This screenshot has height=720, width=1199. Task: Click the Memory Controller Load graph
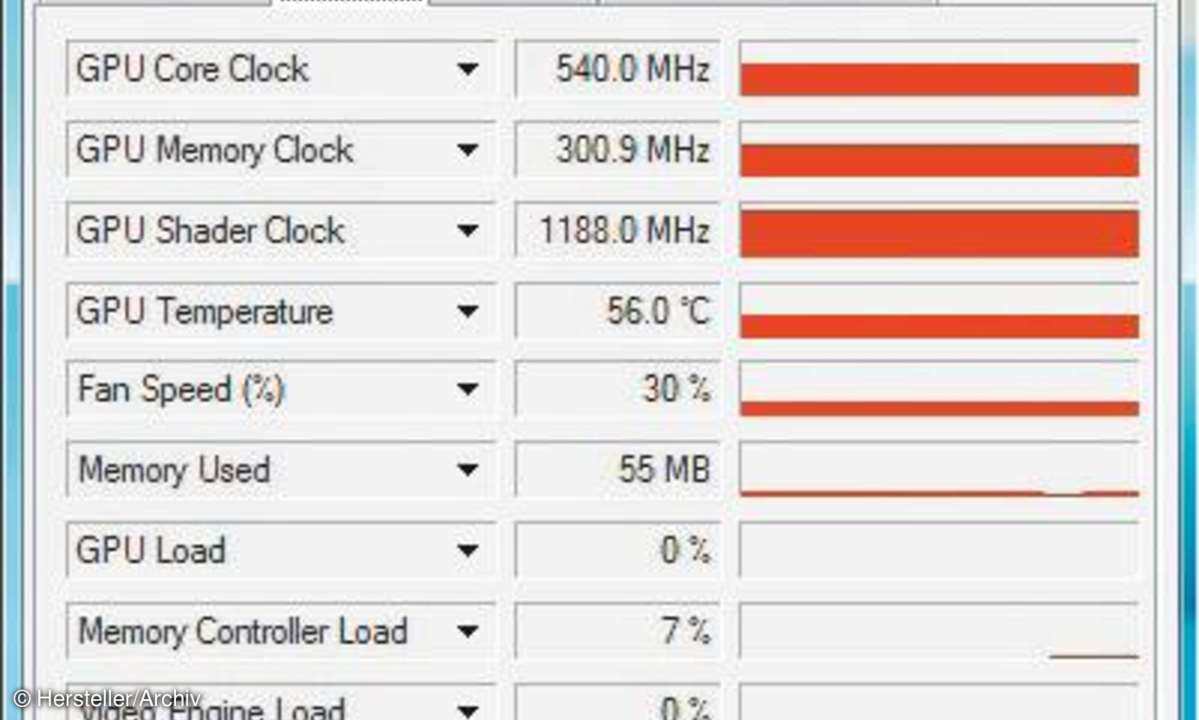(939, 631)
